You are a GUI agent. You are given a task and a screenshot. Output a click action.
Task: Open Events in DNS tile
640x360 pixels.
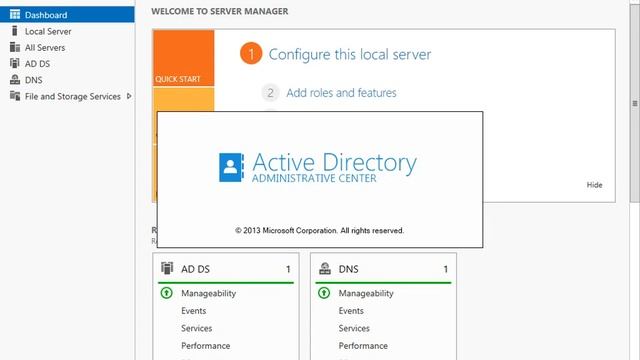(351, 311)
